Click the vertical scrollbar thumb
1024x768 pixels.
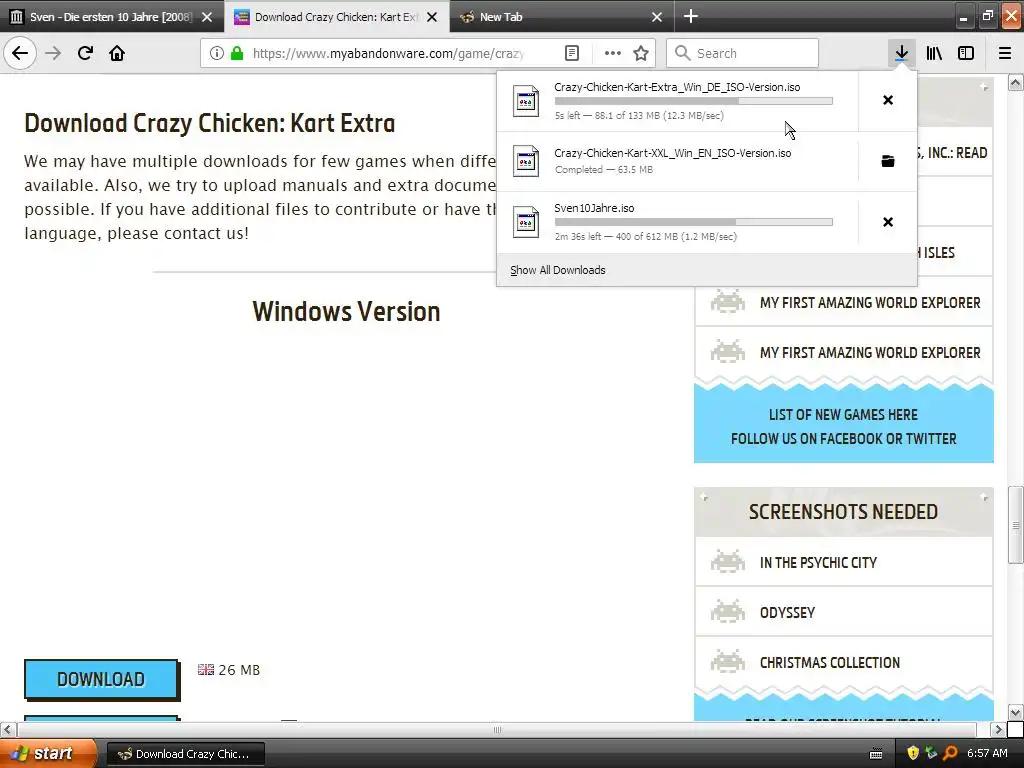click(1015, 524)
